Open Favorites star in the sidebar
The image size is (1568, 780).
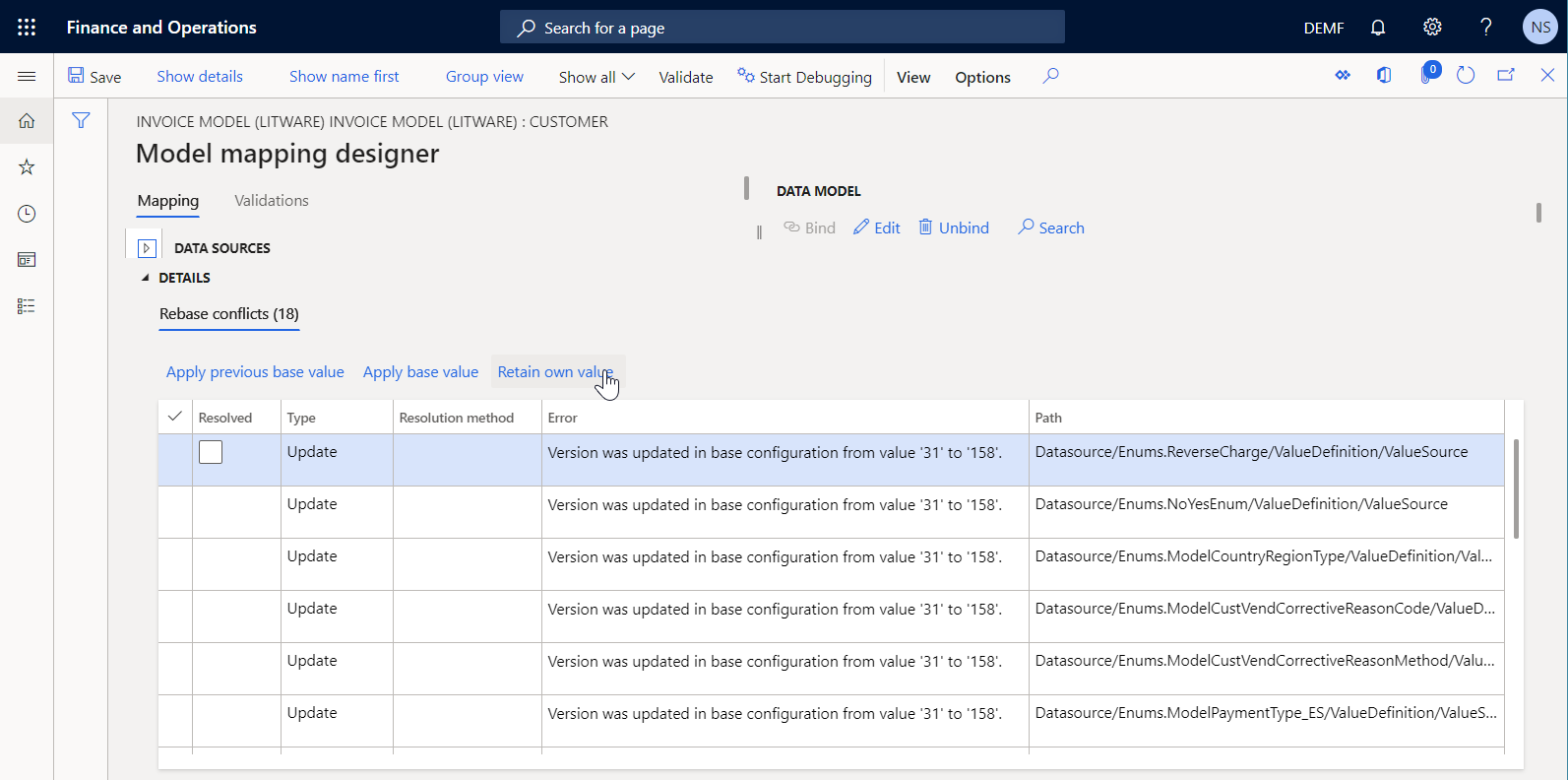tap(27, 167)
